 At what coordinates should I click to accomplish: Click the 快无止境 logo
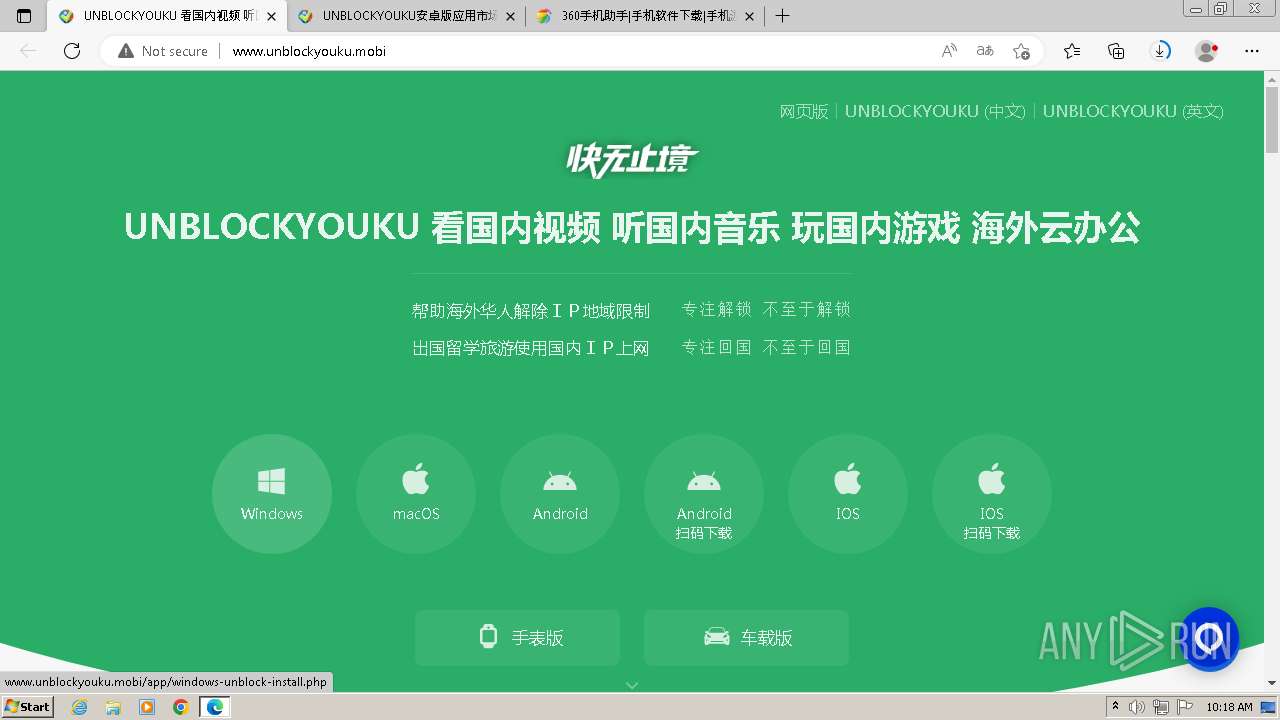[632, 160]
